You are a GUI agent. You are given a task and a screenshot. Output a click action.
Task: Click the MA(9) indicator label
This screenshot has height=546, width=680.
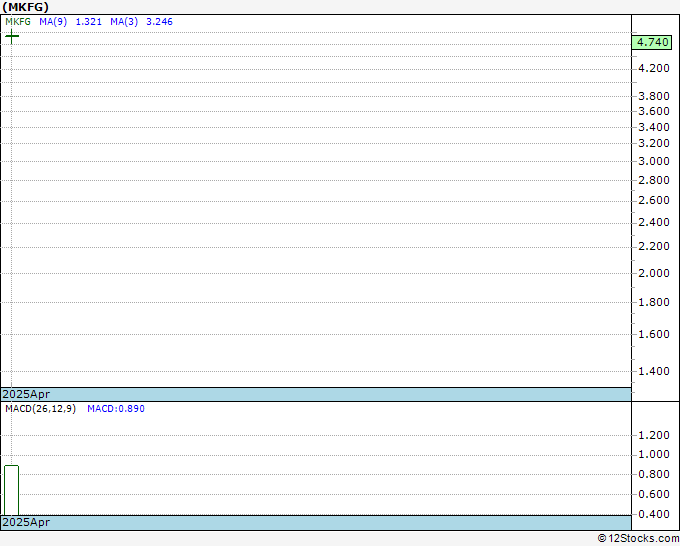pyautogui.click(x=53, y=22)
